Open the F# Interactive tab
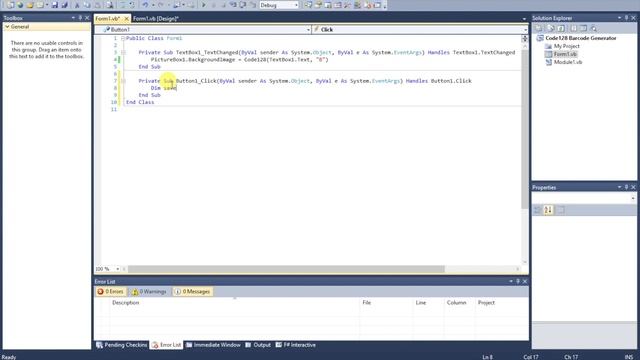Viewport: 640px width, 360px height. click(296, 345)
